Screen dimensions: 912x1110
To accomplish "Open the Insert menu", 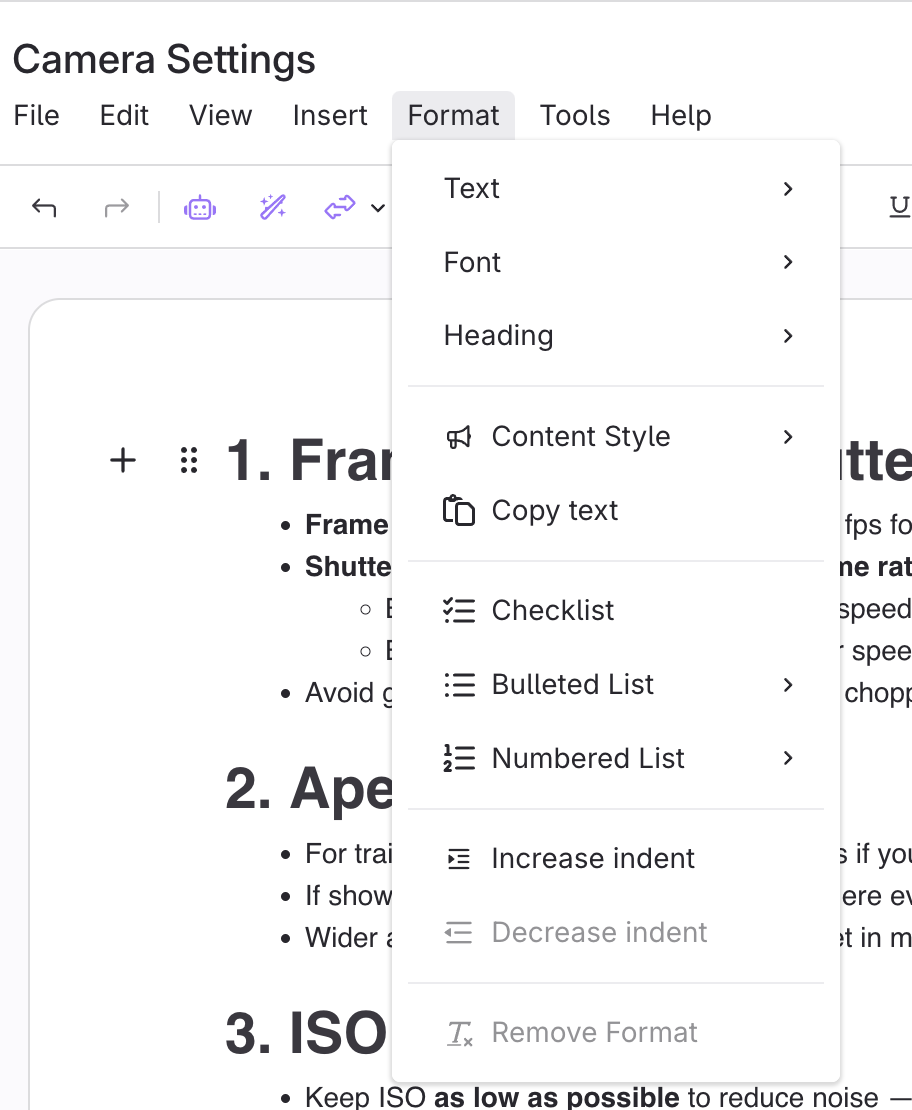I will 330,115.
